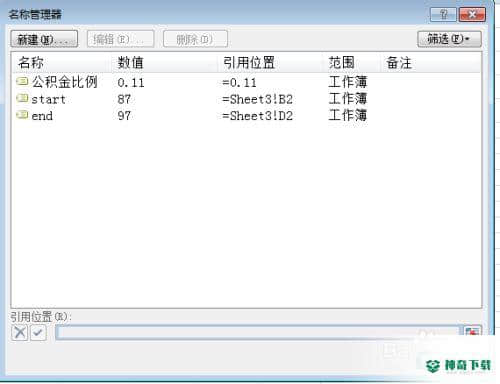Click the value 97 in 数值 column
The height and width of the screenshot is (384, 500).
coord(124,116)
